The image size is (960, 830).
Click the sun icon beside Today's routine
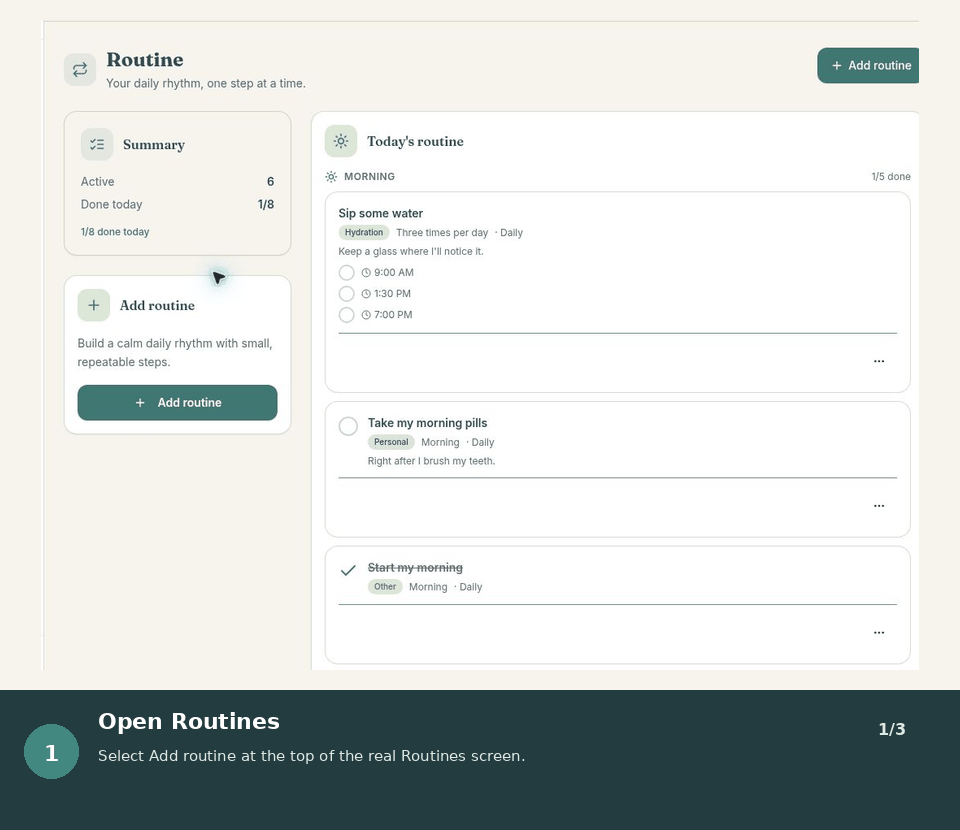pyautogui.click(x=341, y=141)
